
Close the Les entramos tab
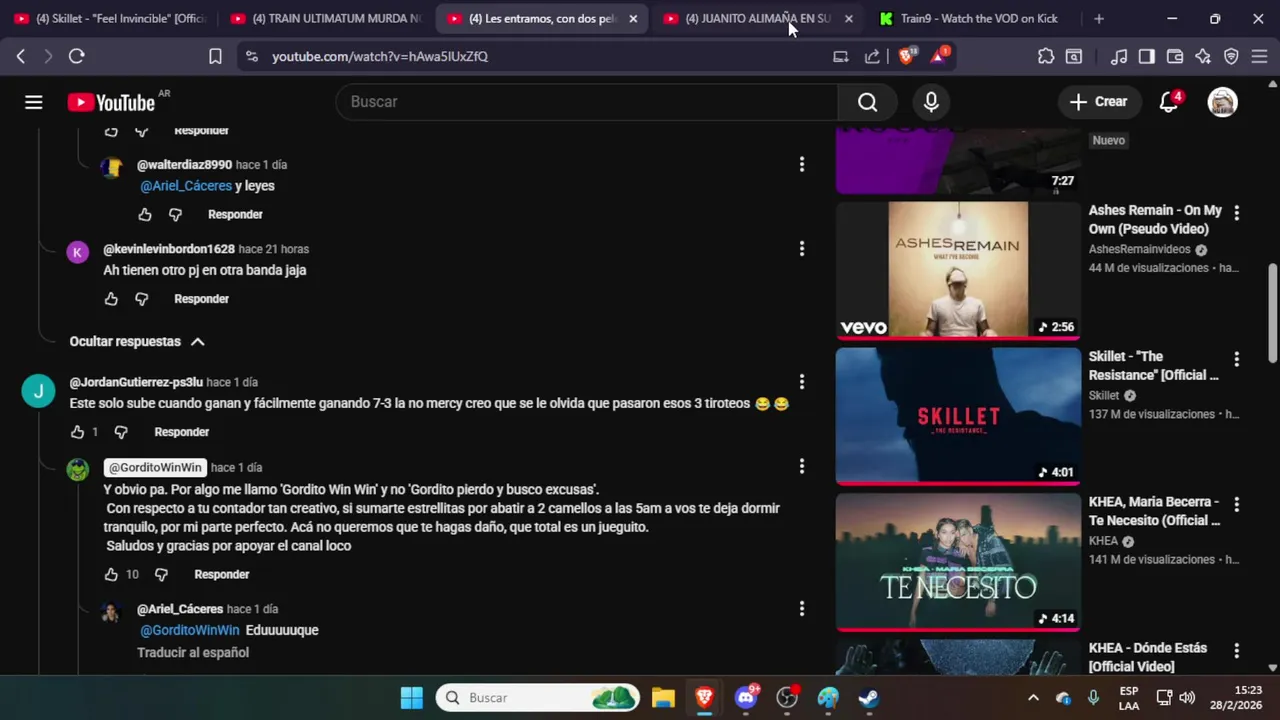[633, 18]
